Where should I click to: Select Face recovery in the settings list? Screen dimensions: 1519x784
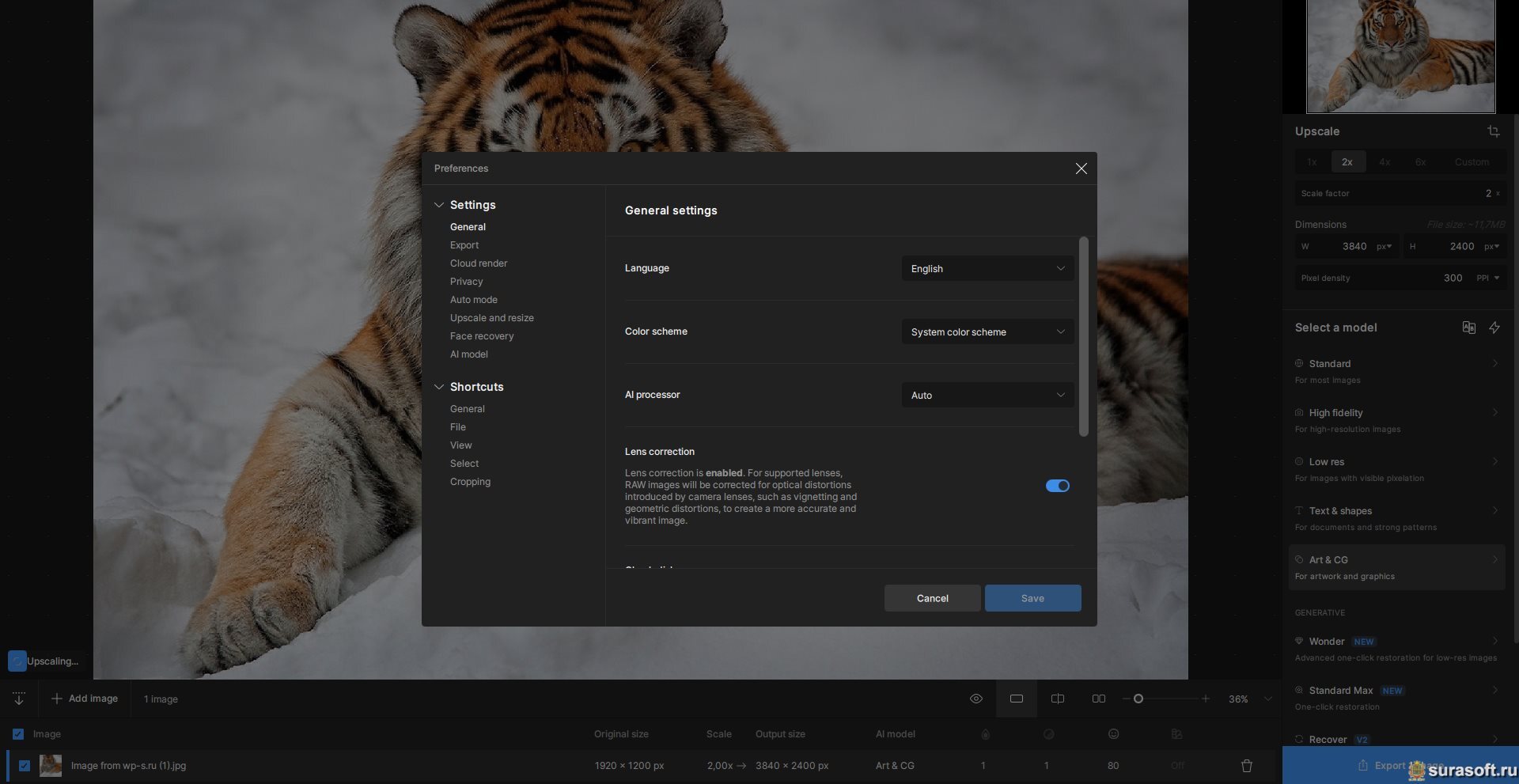(x=482, y=336)
